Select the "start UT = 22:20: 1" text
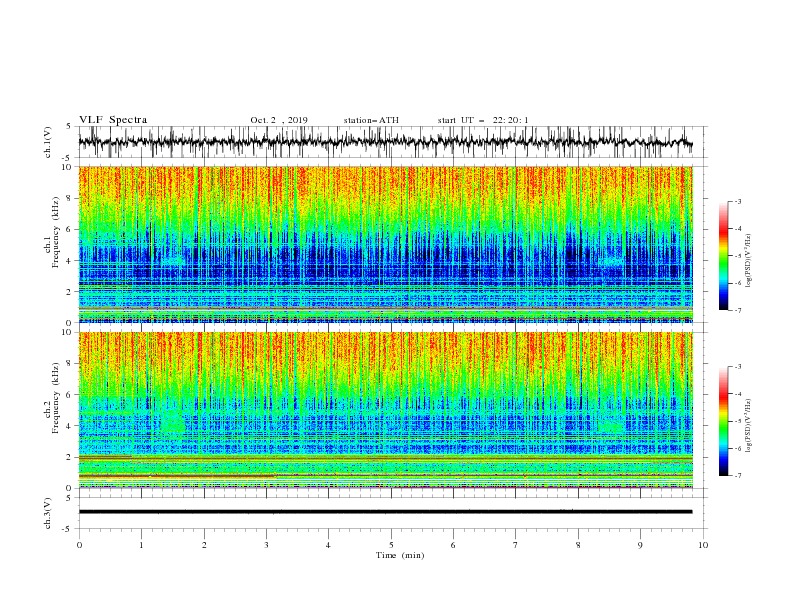Viewport: 792px width, 612px height. (x=483, y=120)
